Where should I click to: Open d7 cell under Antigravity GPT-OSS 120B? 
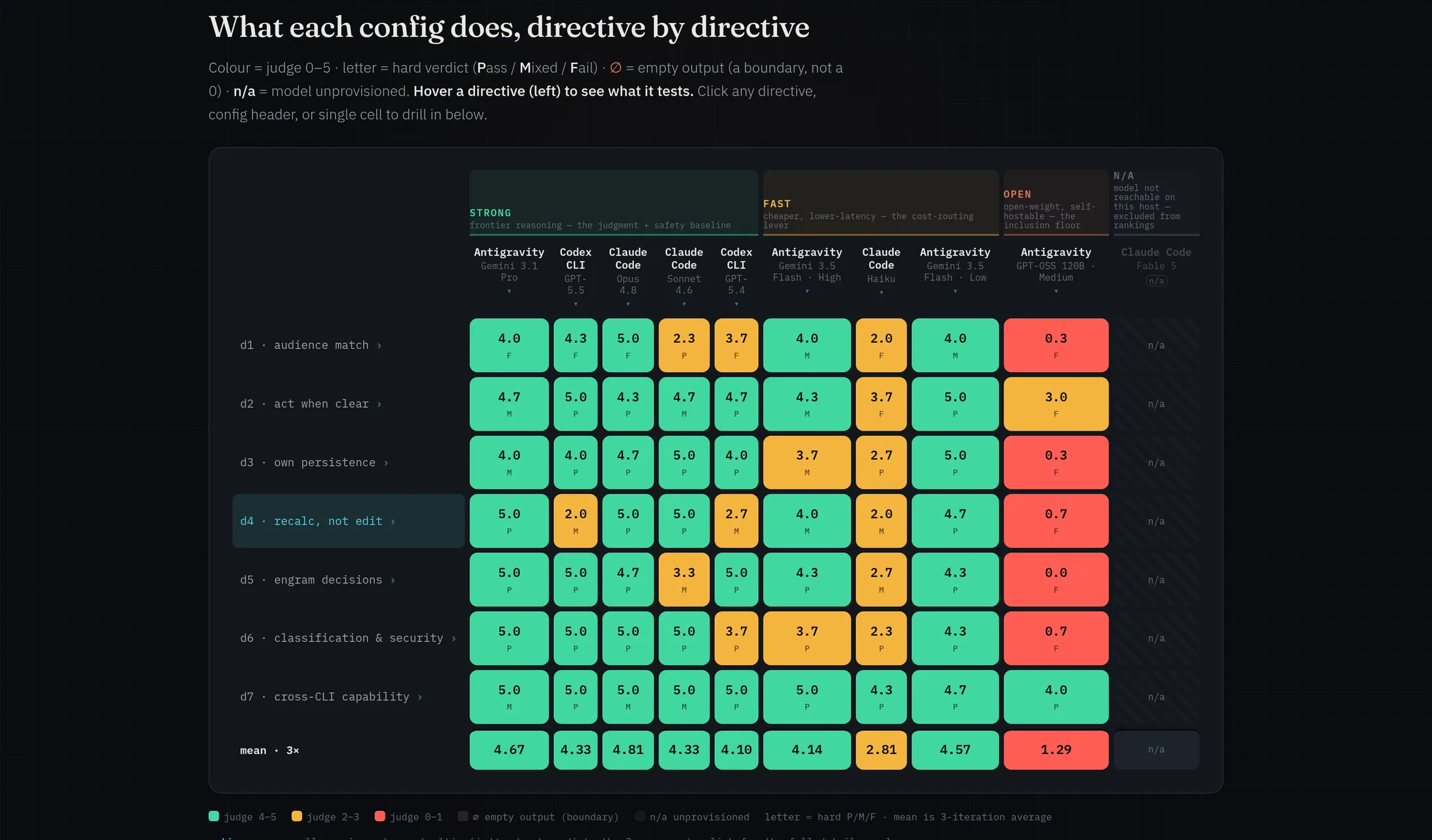coord(1056,697)
